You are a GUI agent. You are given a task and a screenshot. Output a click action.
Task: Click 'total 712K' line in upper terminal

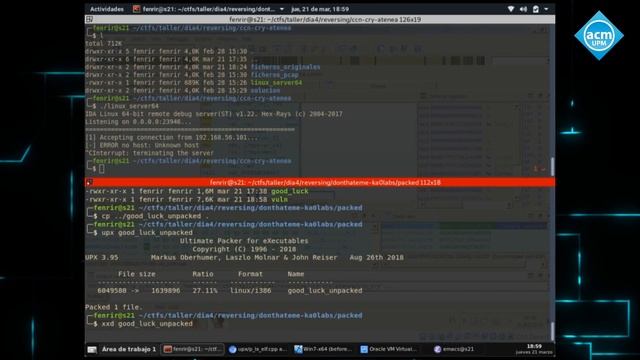click(104, 43)
